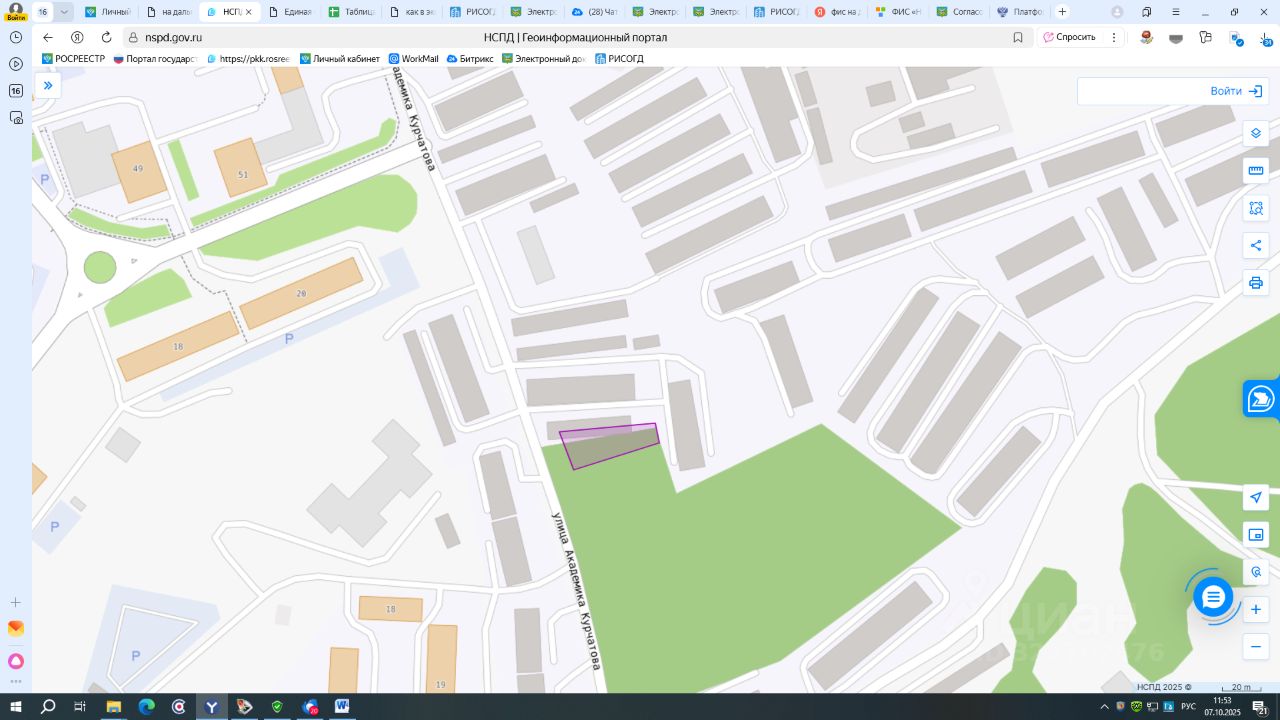Switch to the Таблица browser tab

351,12
